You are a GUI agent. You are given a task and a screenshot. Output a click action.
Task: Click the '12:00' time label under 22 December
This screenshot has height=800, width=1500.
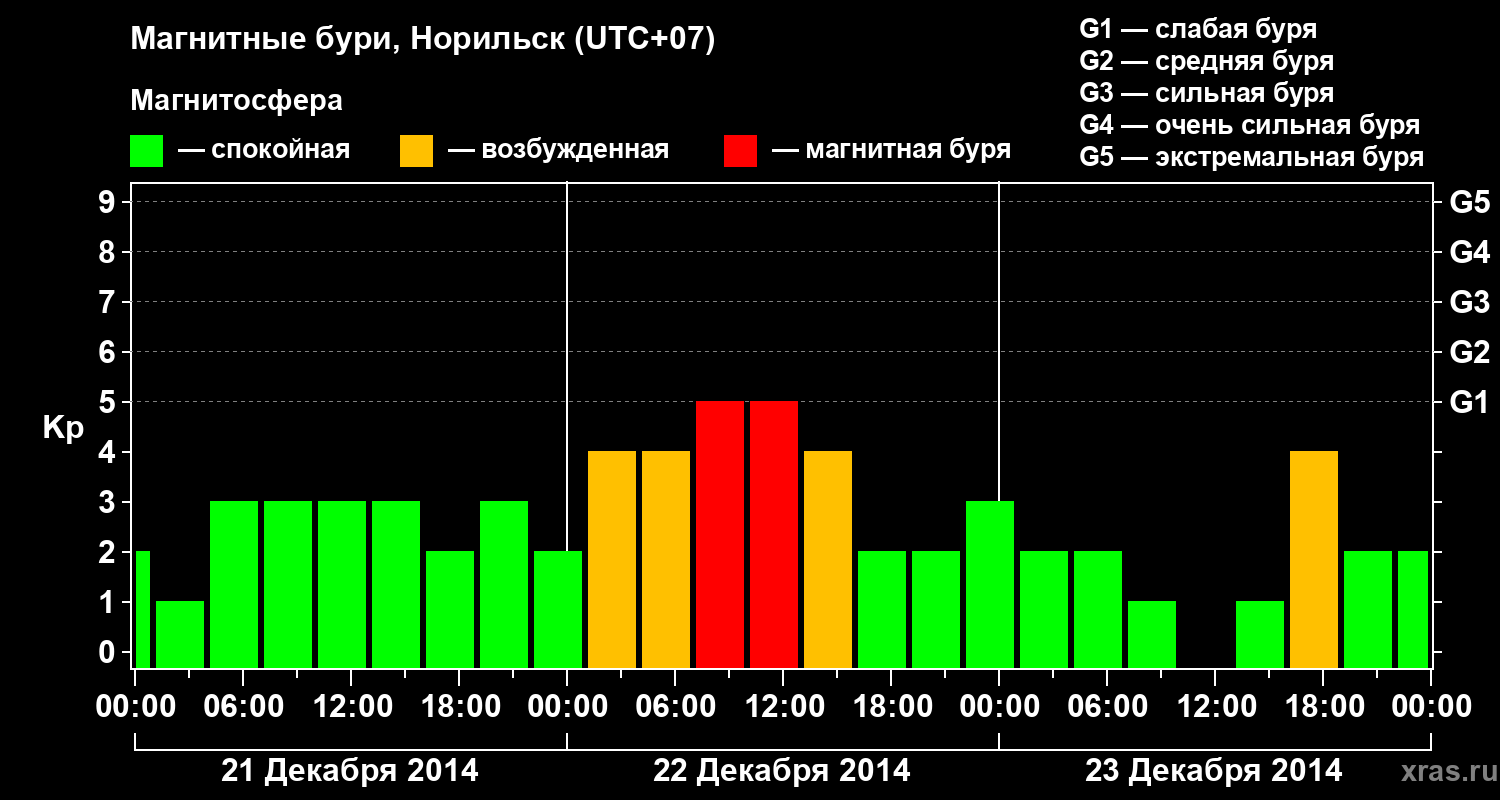point(783,707)
